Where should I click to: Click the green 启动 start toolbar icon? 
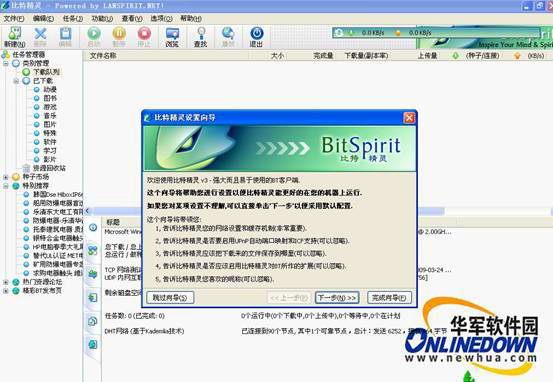click(94, 34)
